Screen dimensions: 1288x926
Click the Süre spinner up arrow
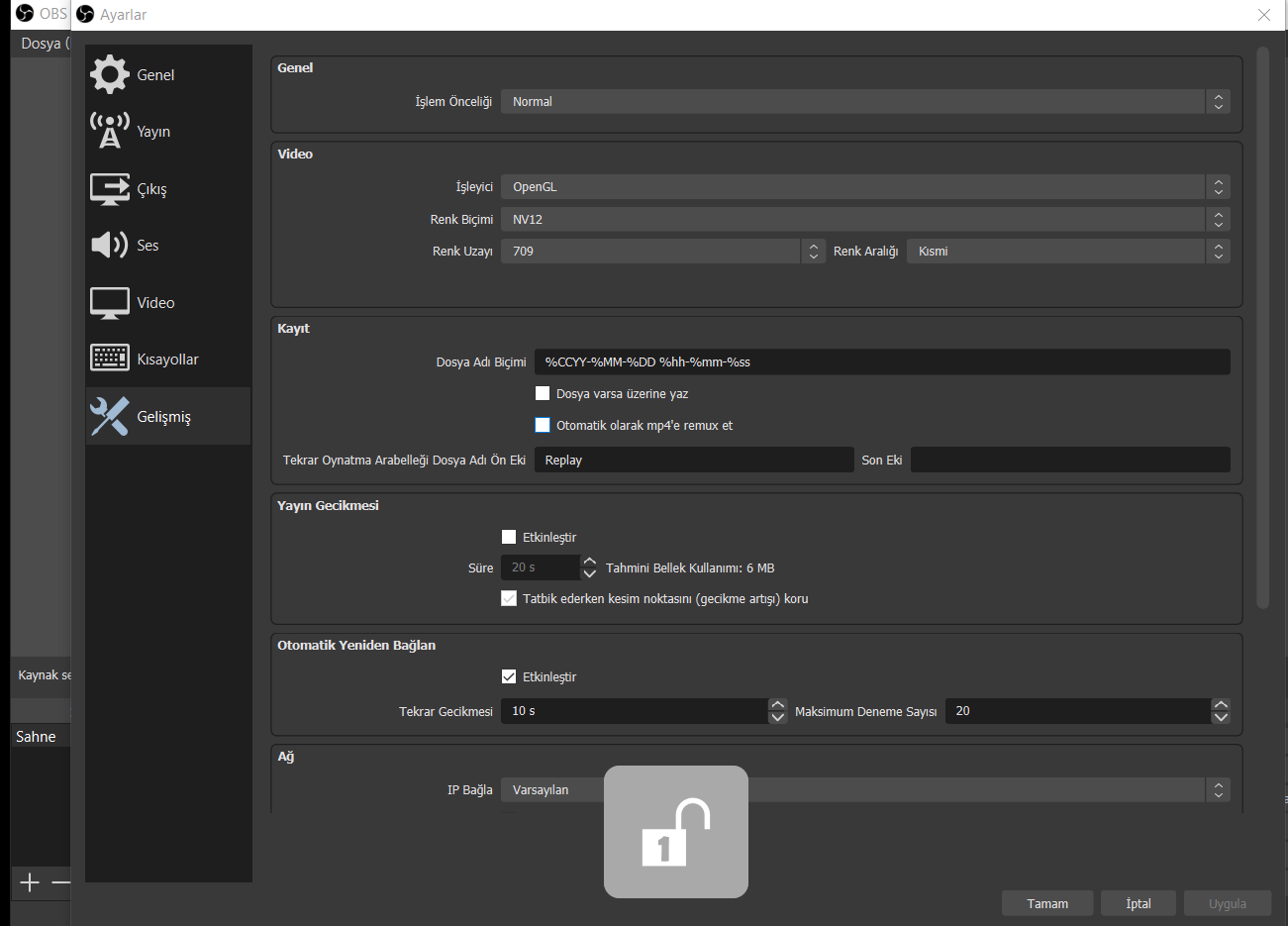(590, 562)
